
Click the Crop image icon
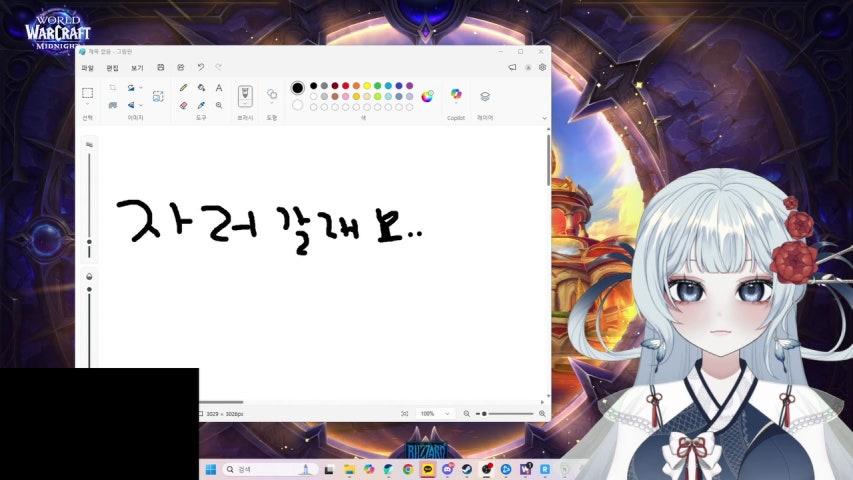tap(113, 88)
